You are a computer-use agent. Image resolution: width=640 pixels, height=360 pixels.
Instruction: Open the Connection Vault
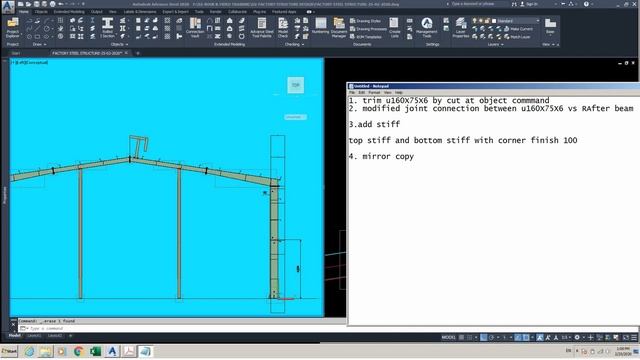(195, 28)
